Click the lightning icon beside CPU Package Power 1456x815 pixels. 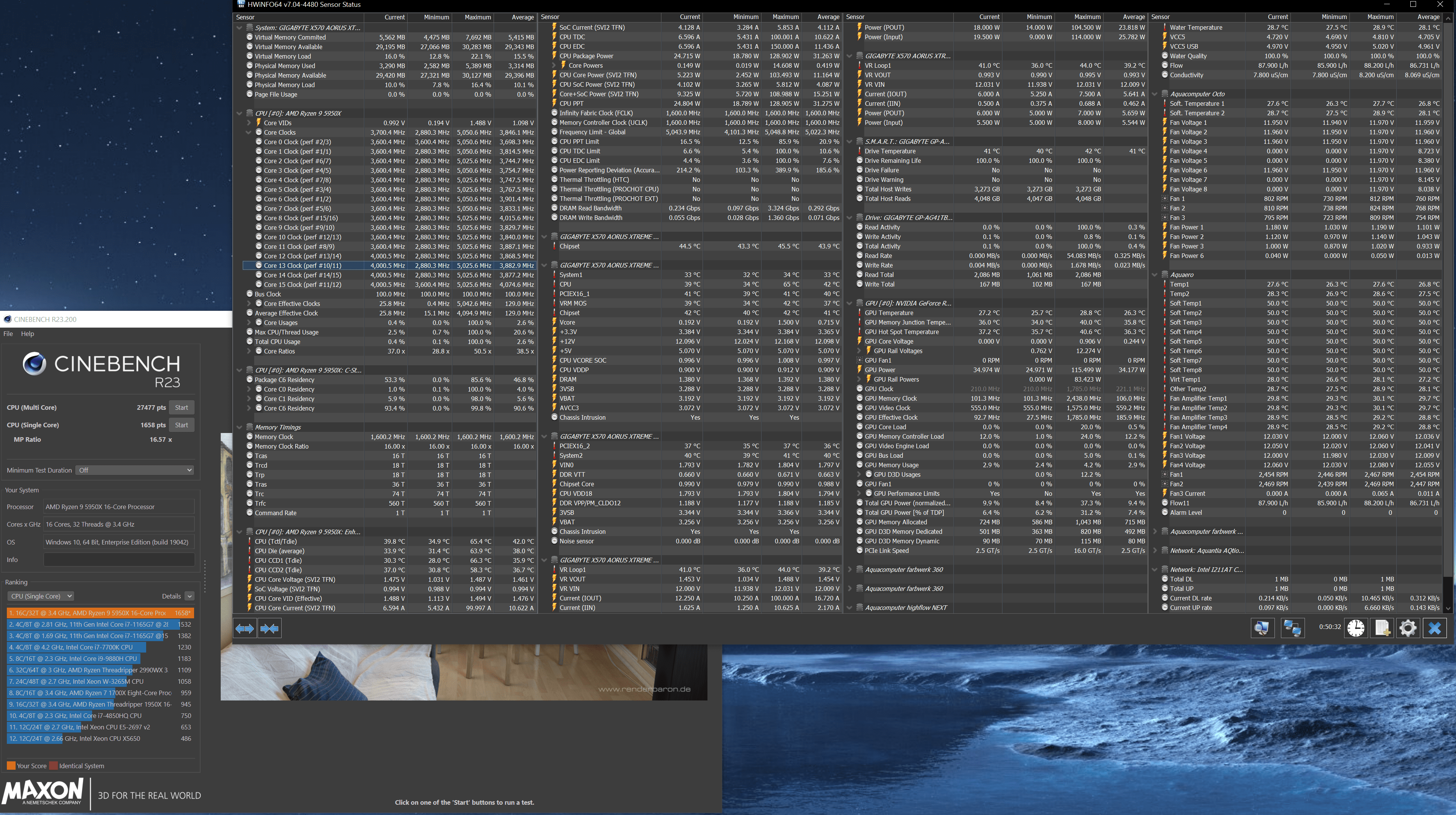point(554,56)
